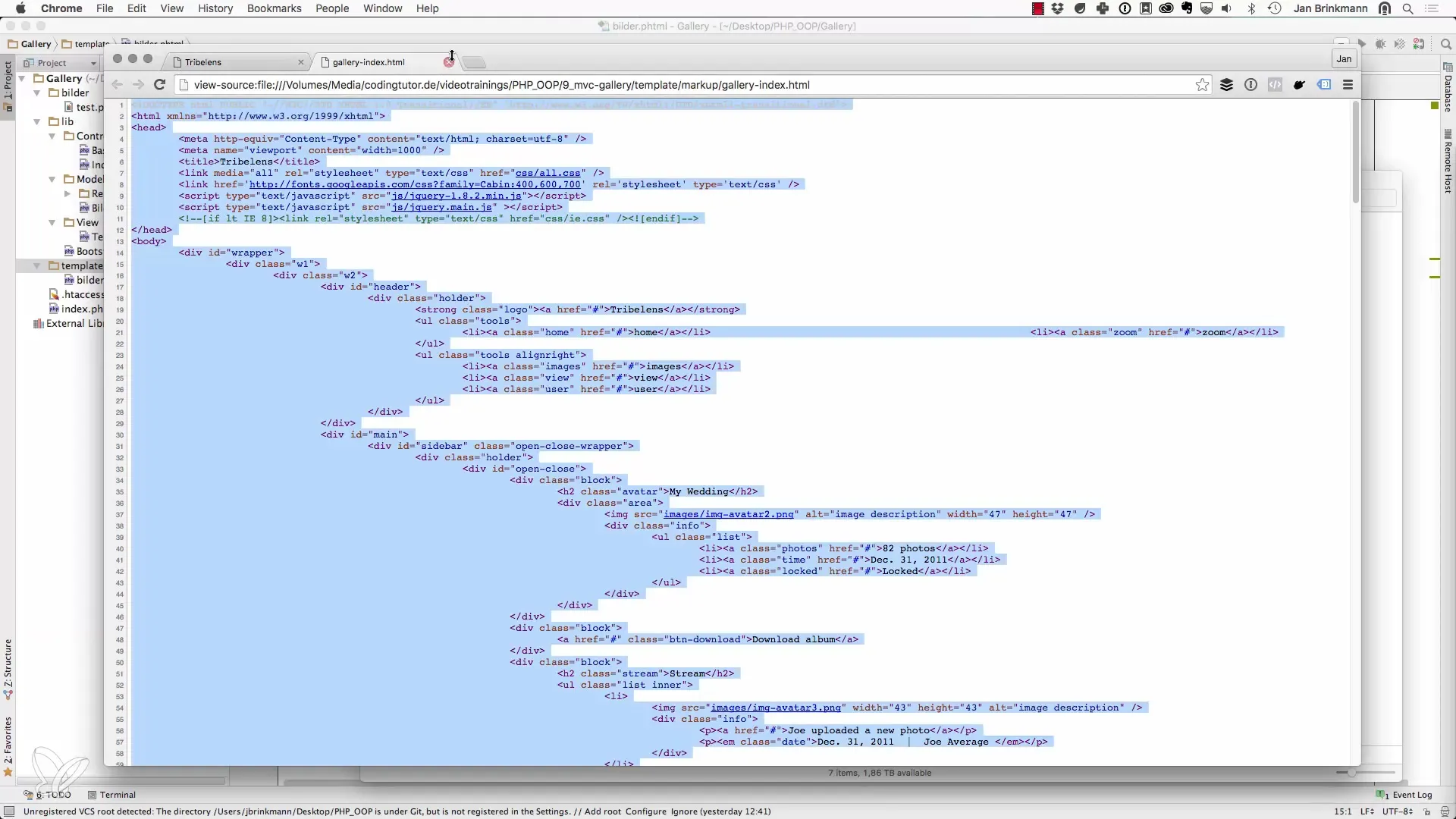Viewport: 1456px width, 819px height.
Task: Select External Libraries in project tree
Action: point(67,324)
